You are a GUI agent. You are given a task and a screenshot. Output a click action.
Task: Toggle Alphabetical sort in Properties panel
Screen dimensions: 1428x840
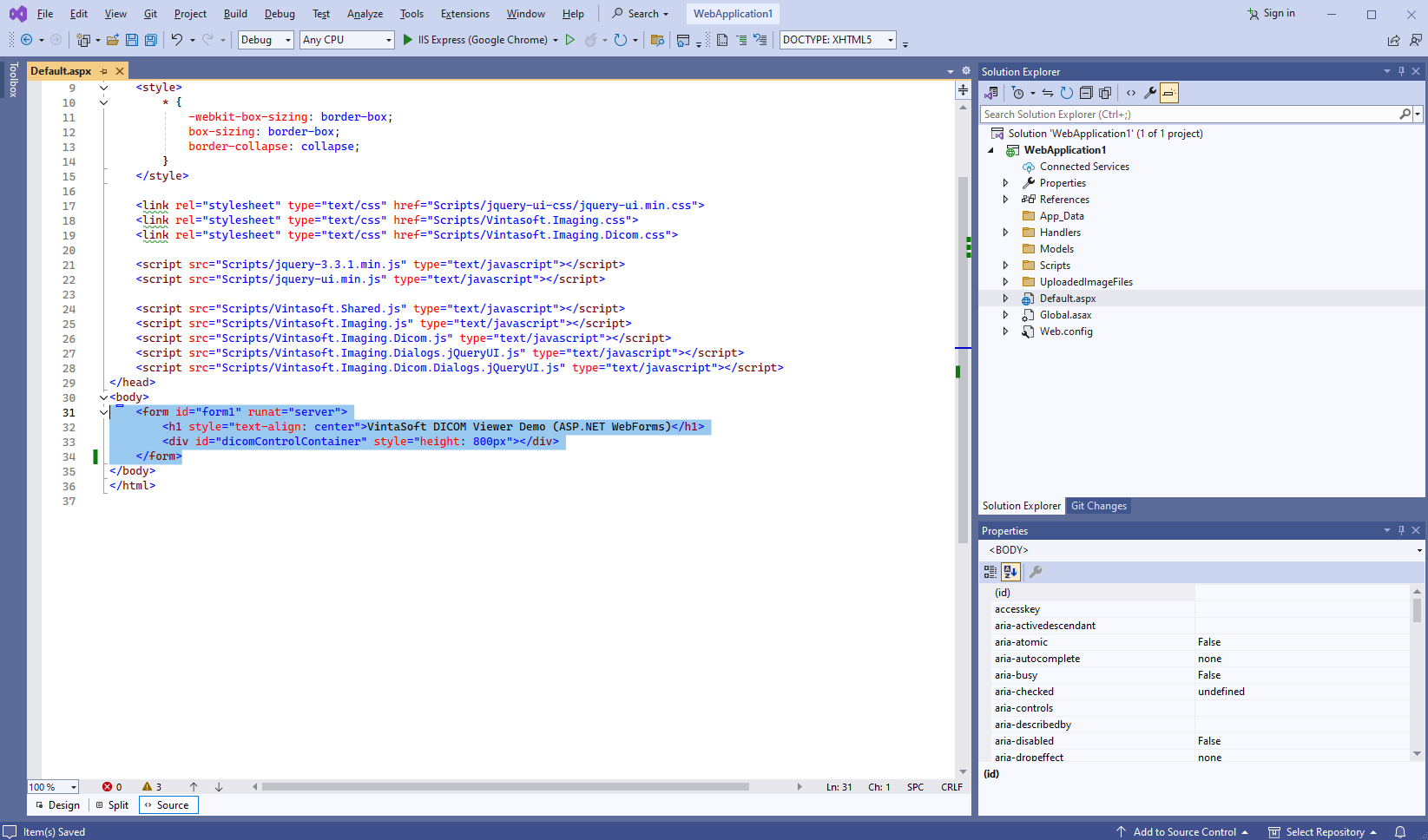1010,572
